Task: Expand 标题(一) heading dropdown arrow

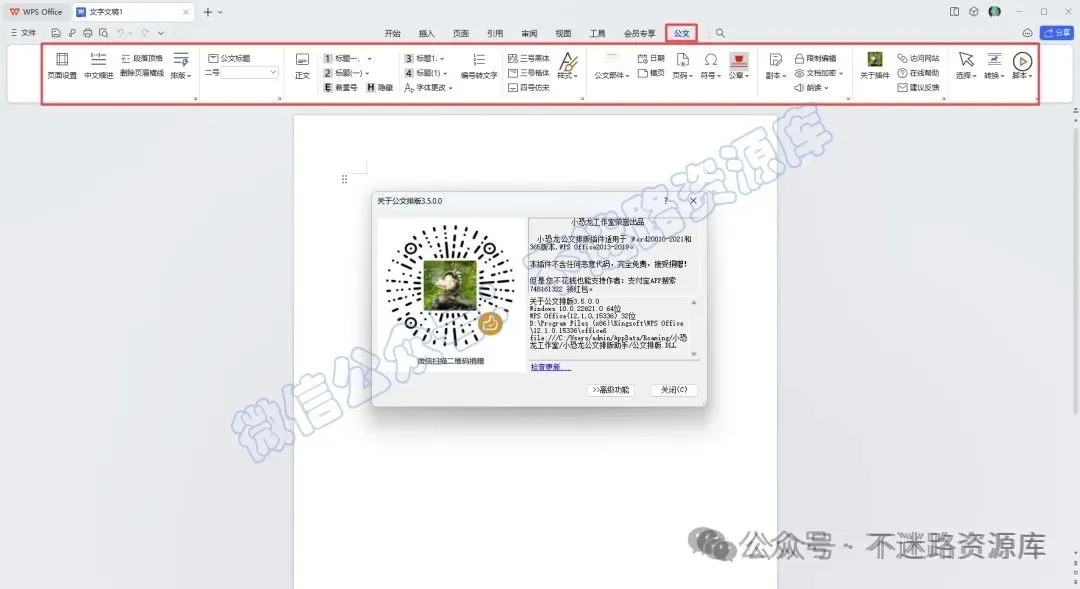Action: click(x=367, y=73)
